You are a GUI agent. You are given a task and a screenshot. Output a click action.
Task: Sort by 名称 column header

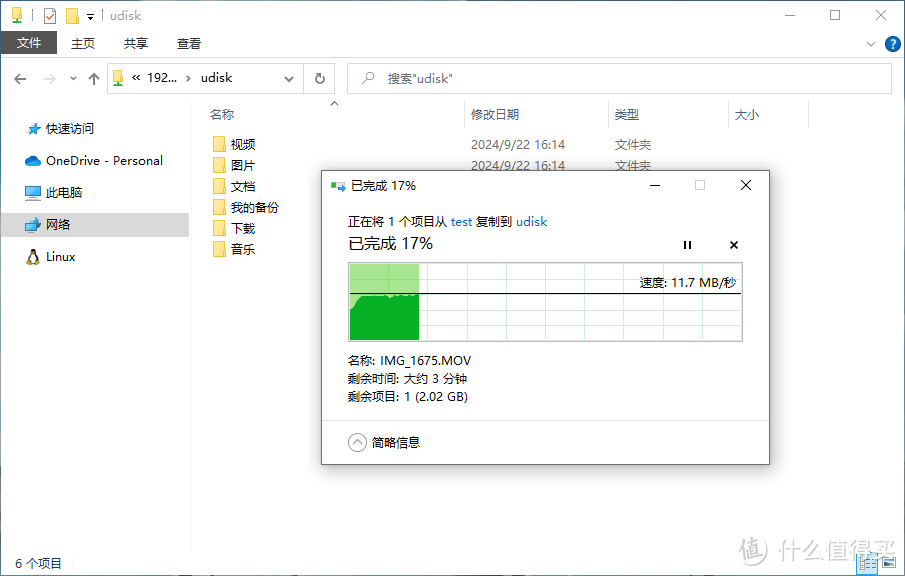tap(222, 114)
